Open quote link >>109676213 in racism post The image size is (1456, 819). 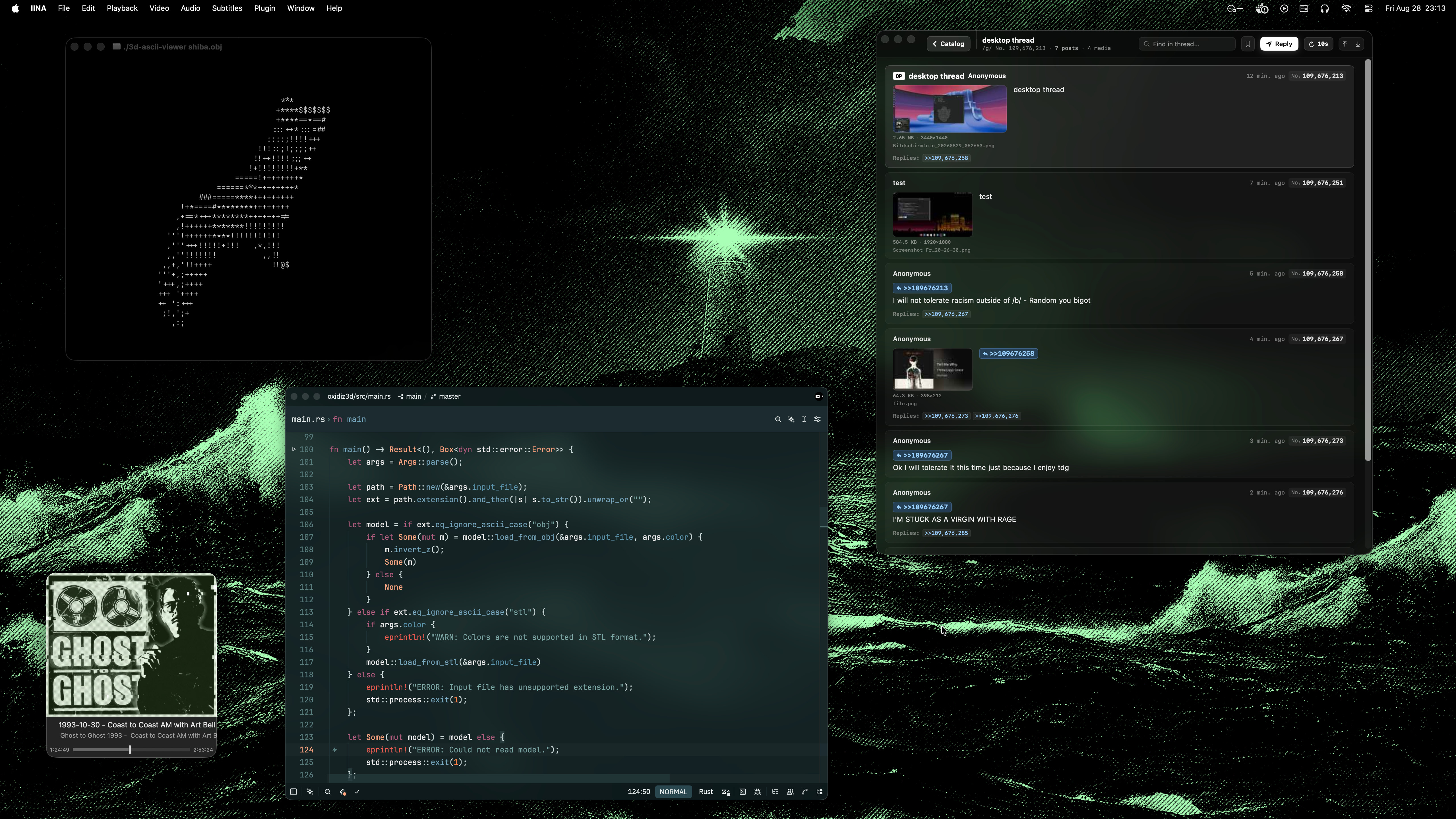point(922,288)
